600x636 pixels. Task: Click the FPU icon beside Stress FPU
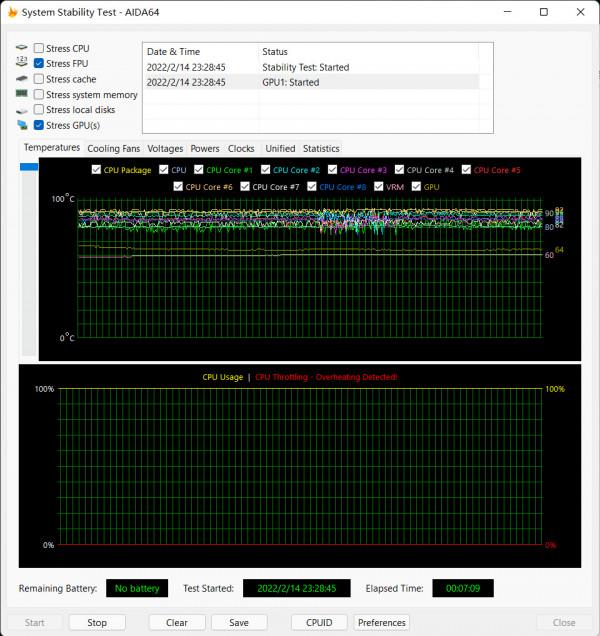tap(21, 63)
